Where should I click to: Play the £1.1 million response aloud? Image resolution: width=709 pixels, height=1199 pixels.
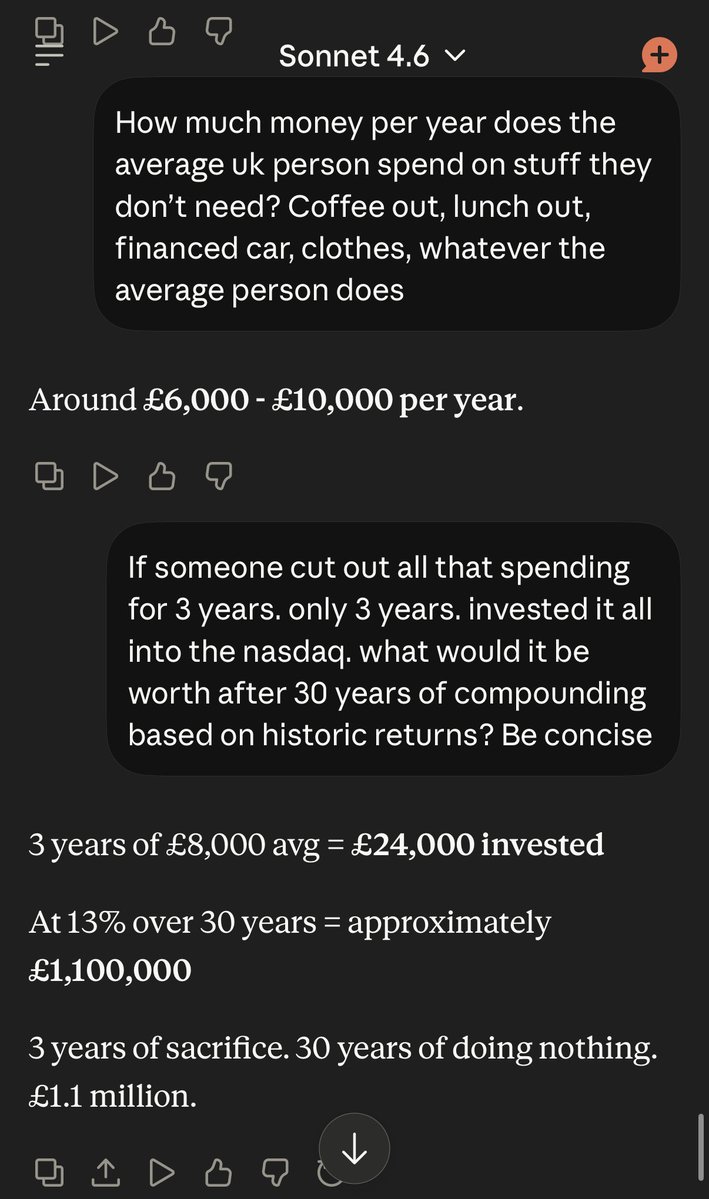click(161, 1170)
